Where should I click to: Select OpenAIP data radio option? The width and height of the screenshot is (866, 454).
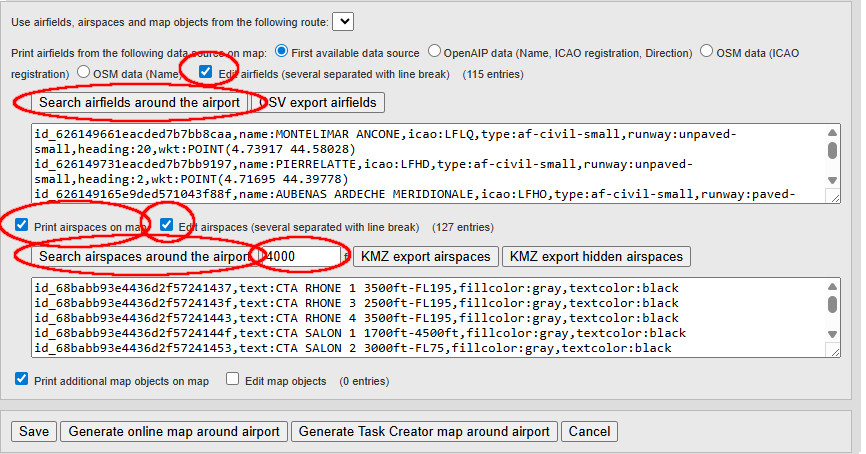[x=435, y=51]
